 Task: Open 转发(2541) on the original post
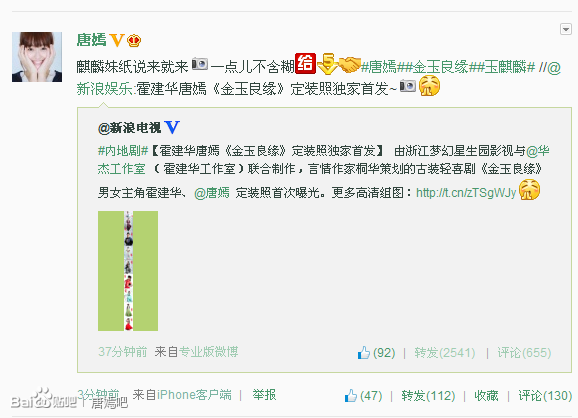coord(445,353)
